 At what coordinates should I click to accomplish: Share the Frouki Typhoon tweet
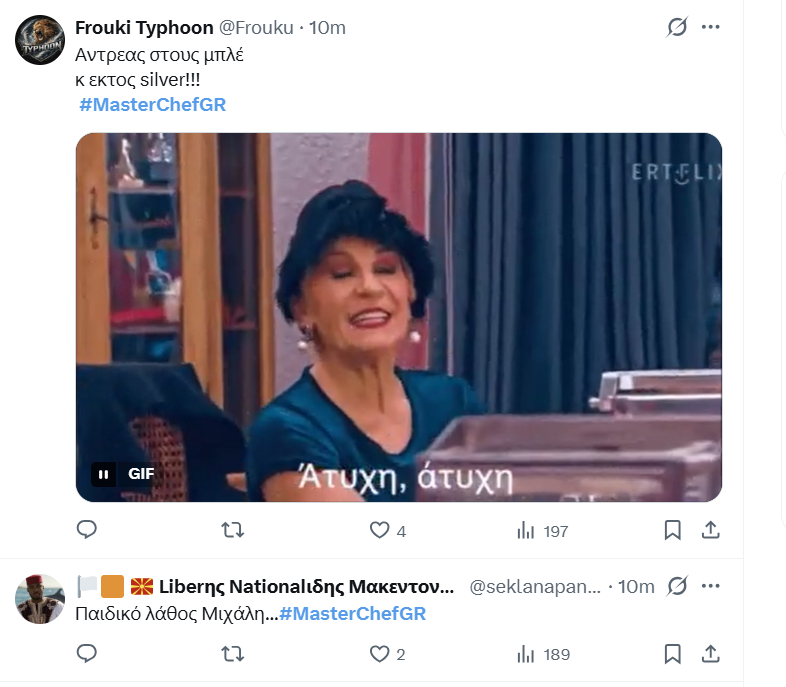click(710, 530)
